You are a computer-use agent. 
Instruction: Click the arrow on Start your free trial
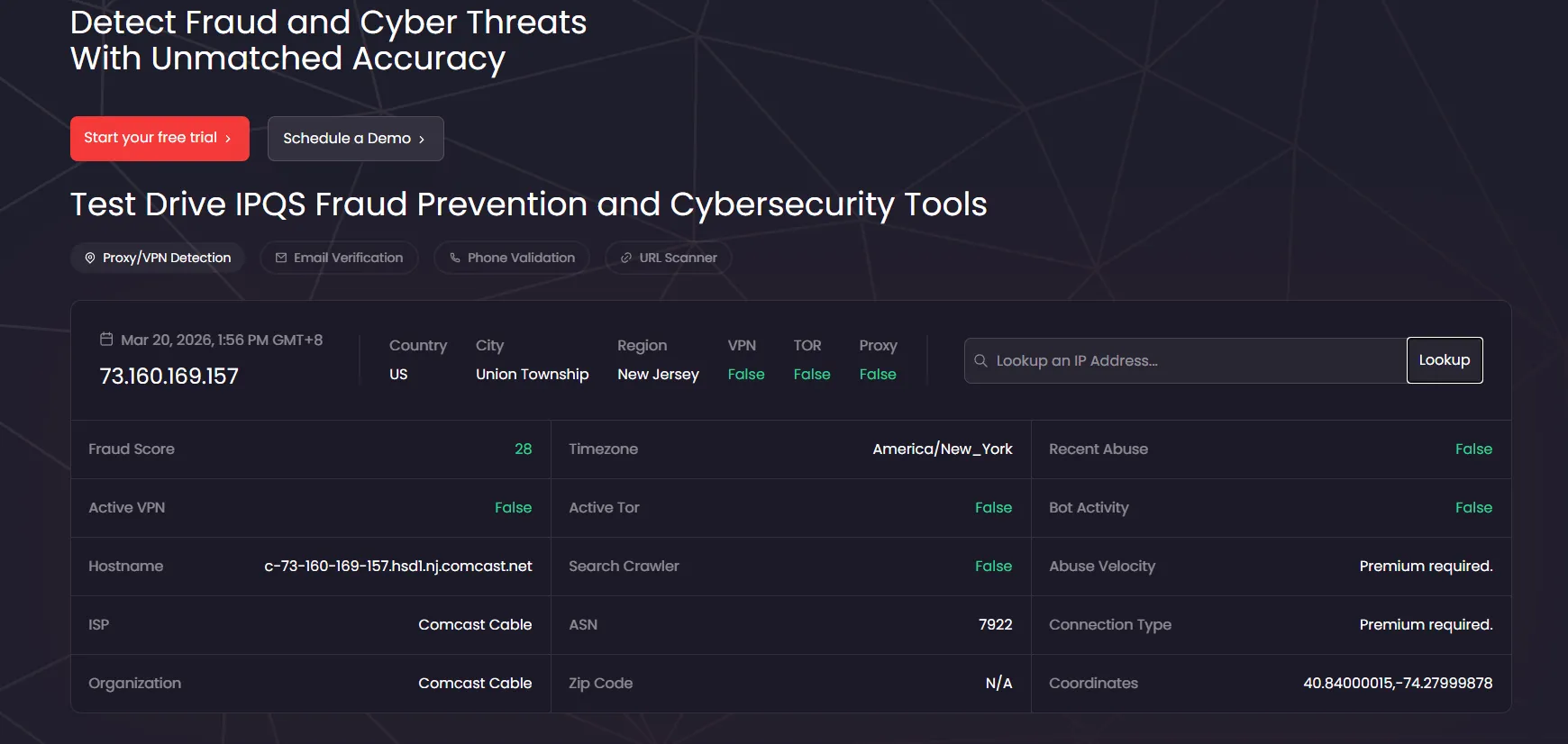click(x=229, y=139)
